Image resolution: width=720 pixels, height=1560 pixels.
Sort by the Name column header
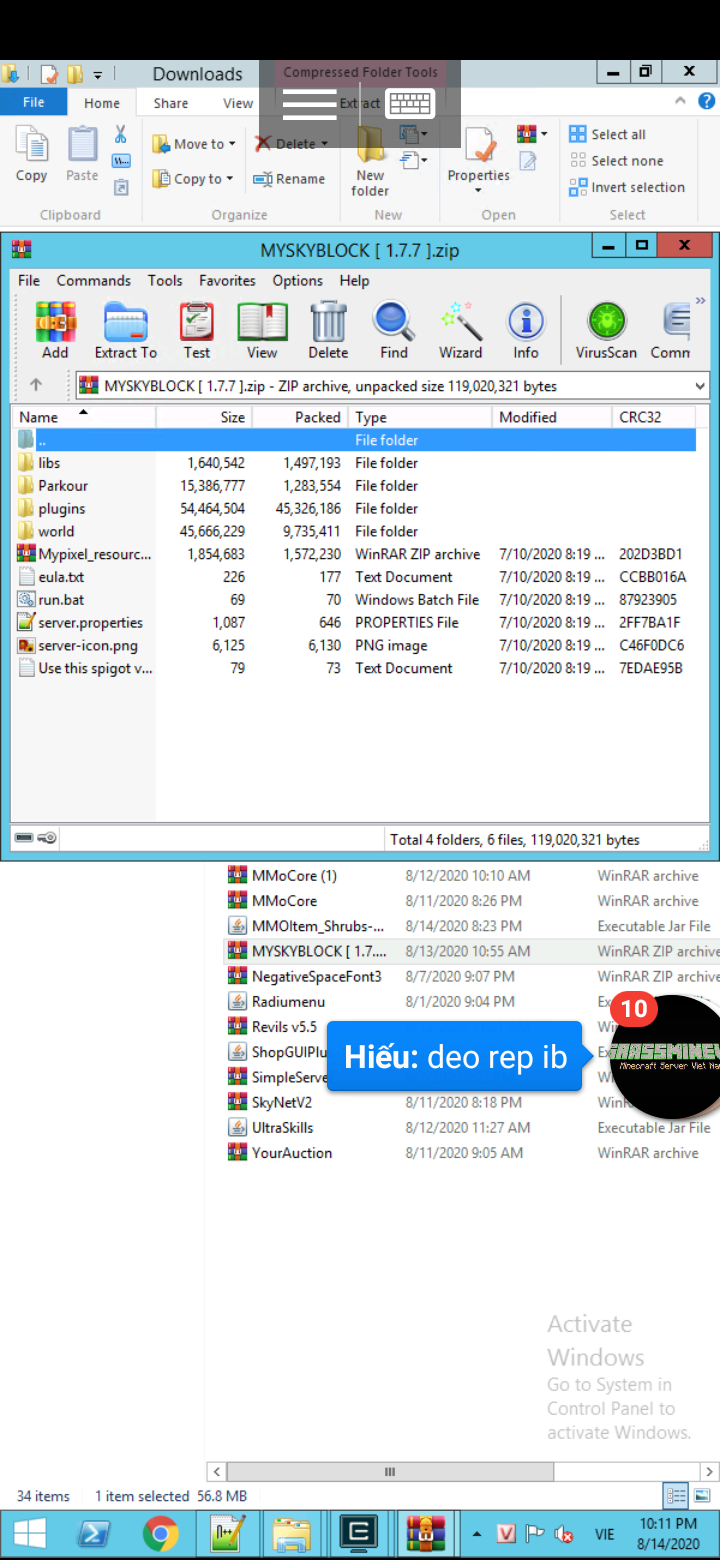coord(84,417)
